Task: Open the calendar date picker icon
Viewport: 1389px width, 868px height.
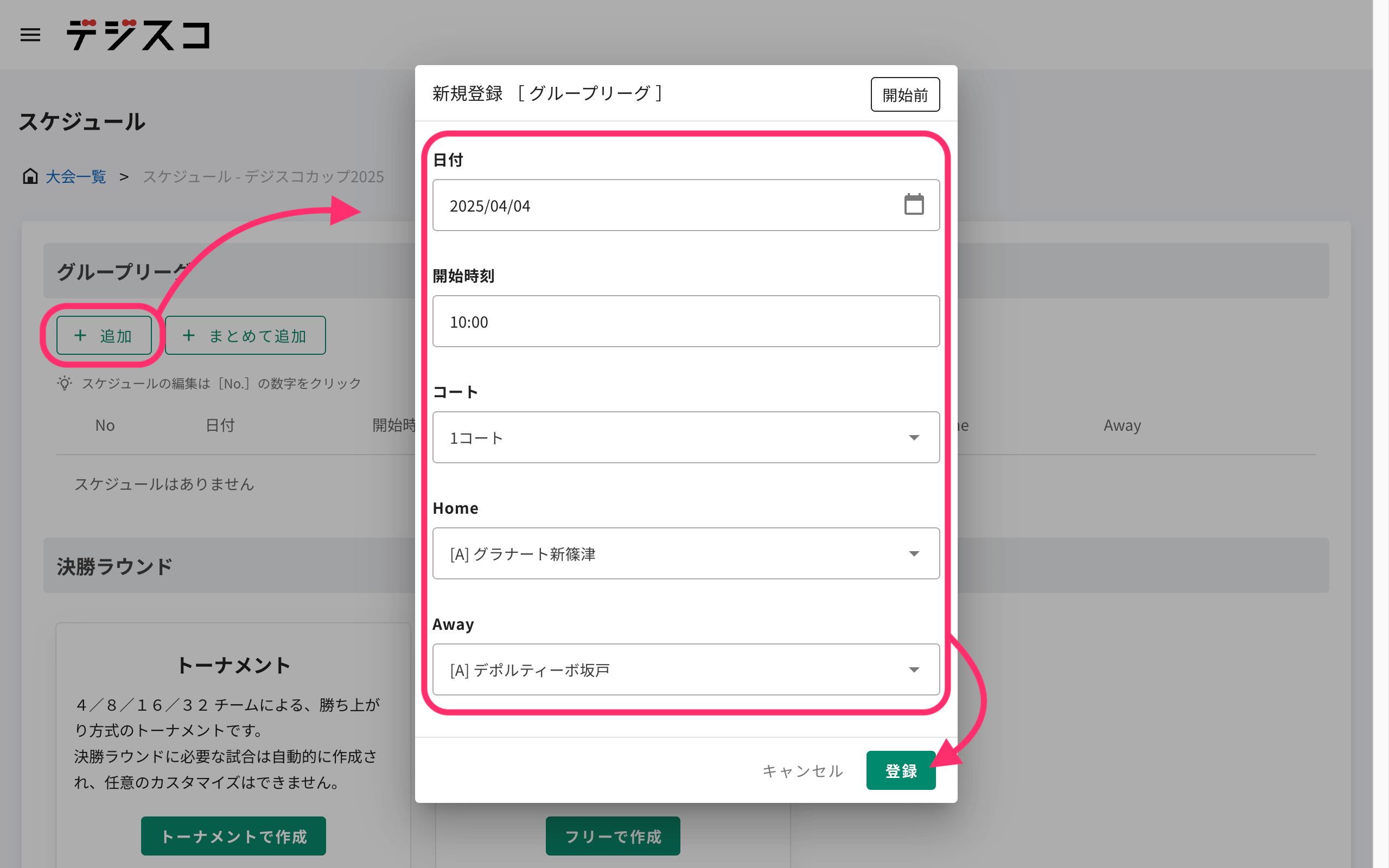Action: [913, 205]
